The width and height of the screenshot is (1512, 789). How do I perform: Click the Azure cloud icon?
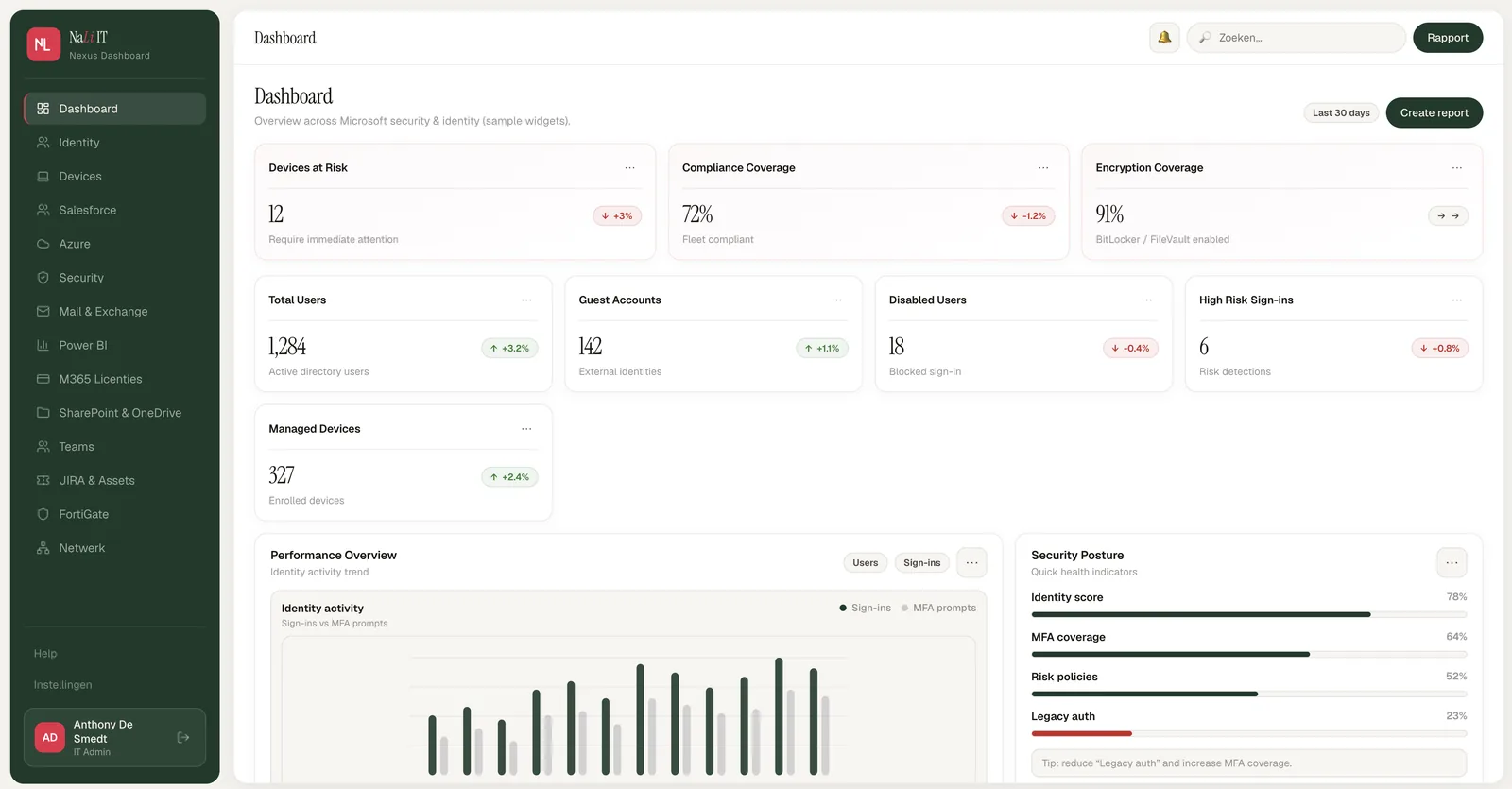pyautogui.click(x=43, y=244)
